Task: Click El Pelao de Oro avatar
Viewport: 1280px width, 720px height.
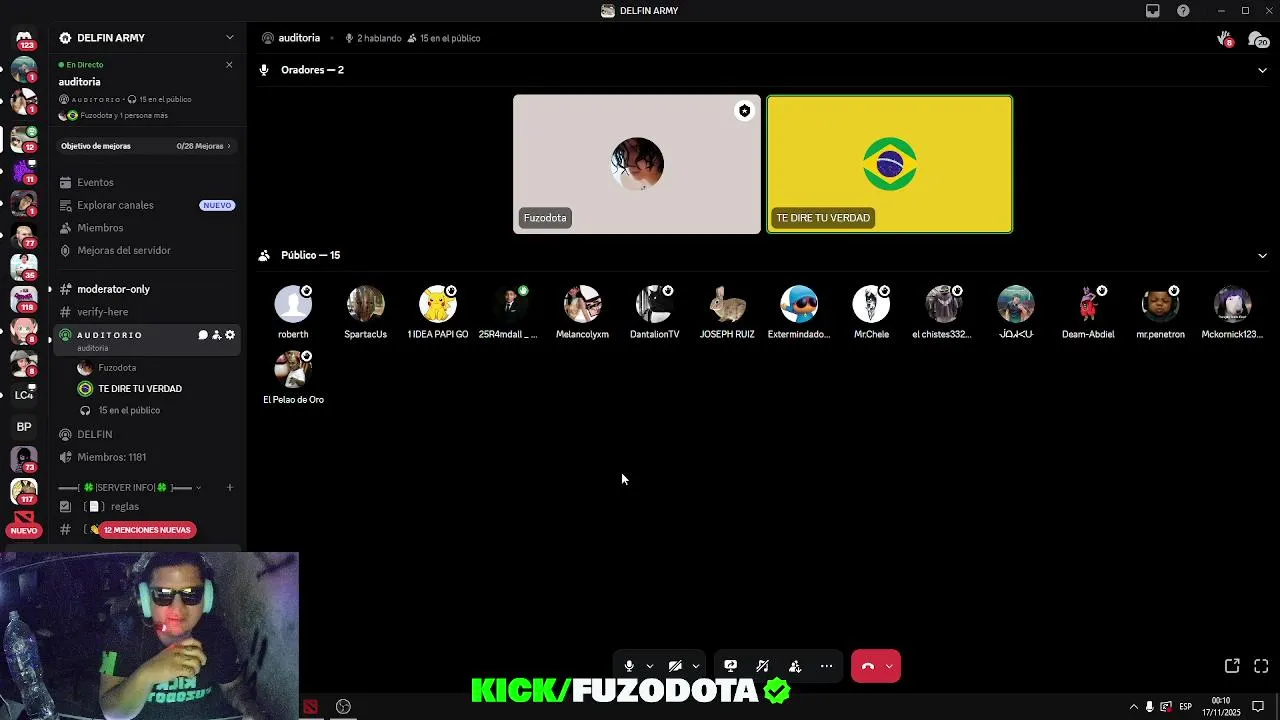Action: point(293,369)
